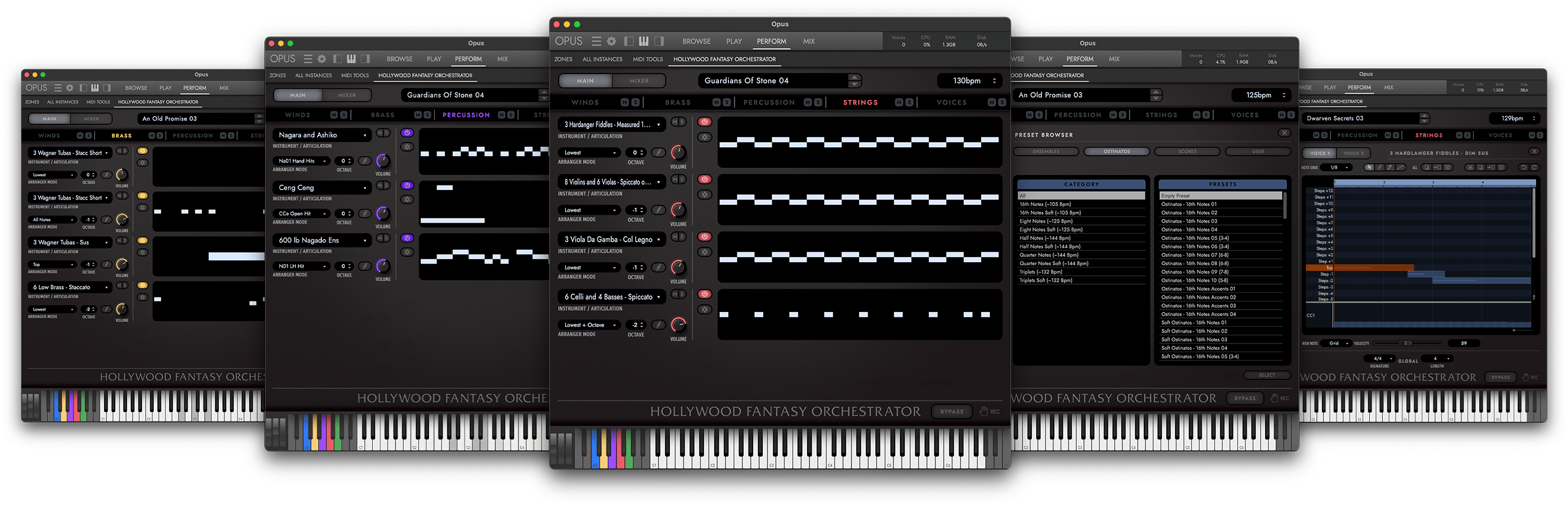
Task: Select 'Ostinatos - 16th Notes 03' preset
Action: (x=1222, y=221)
